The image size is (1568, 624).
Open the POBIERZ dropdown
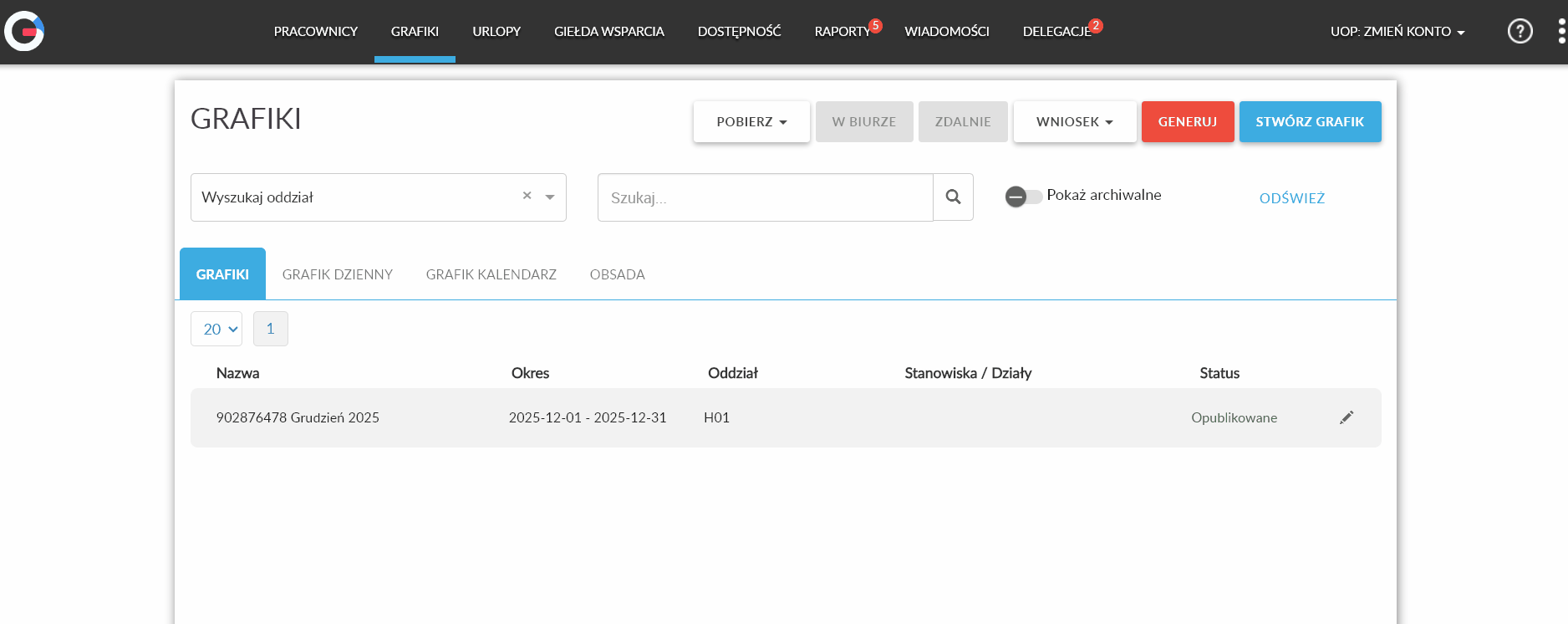(x=751, y=122)
